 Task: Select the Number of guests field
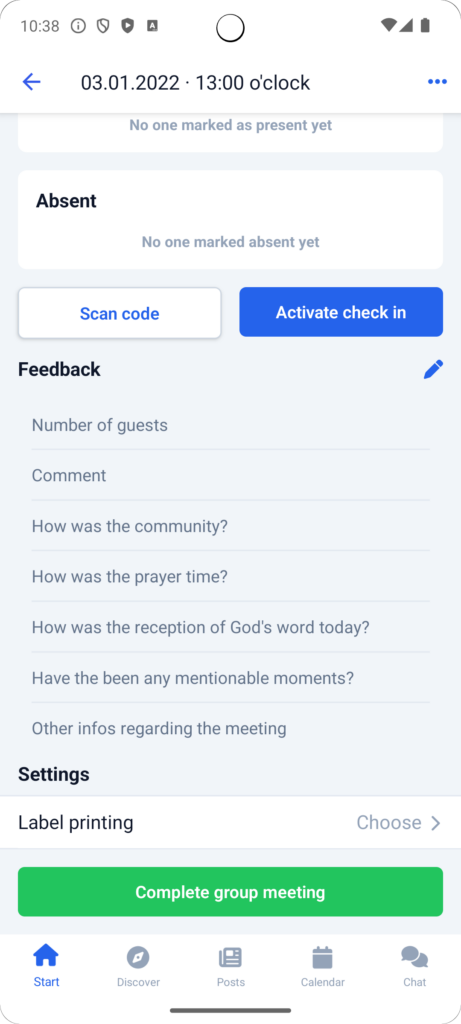click(230, 425)
